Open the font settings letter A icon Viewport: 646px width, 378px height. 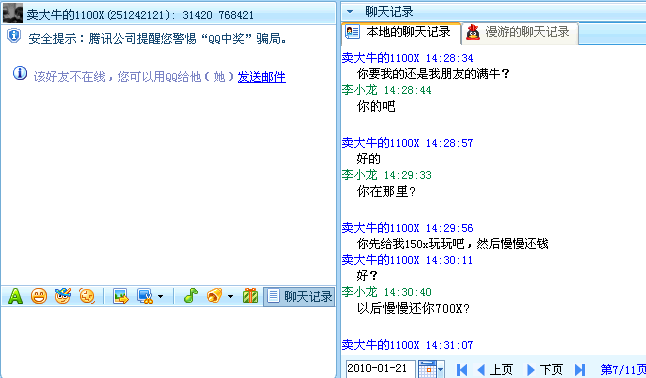pyautogui.click(x=15, y=296)
